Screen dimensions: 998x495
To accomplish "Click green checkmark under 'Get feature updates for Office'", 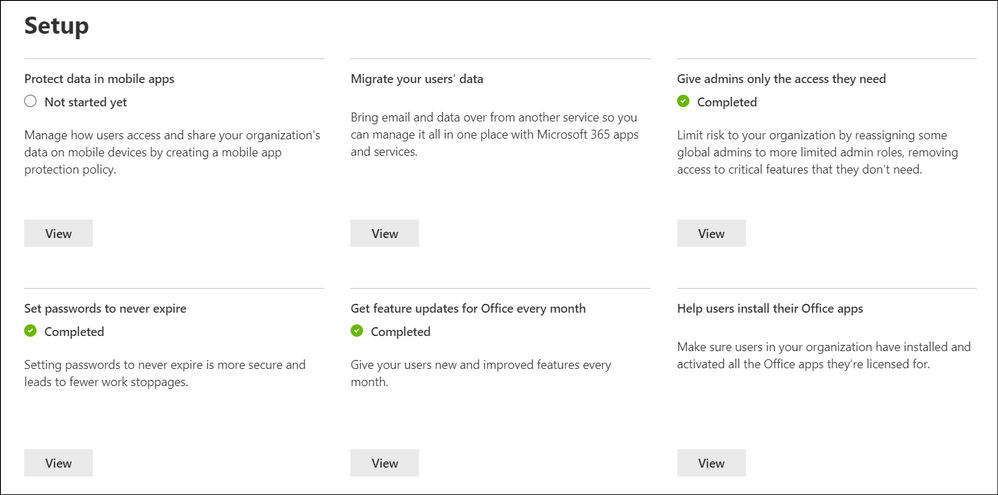I will pyautogui.click(x=357, y=332).
